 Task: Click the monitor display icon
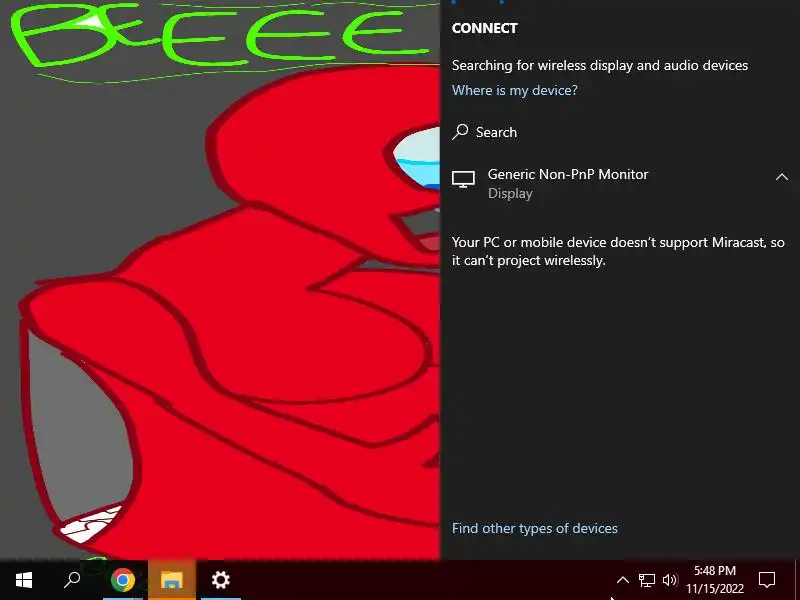pyautogui.click(x=463, y=179)
